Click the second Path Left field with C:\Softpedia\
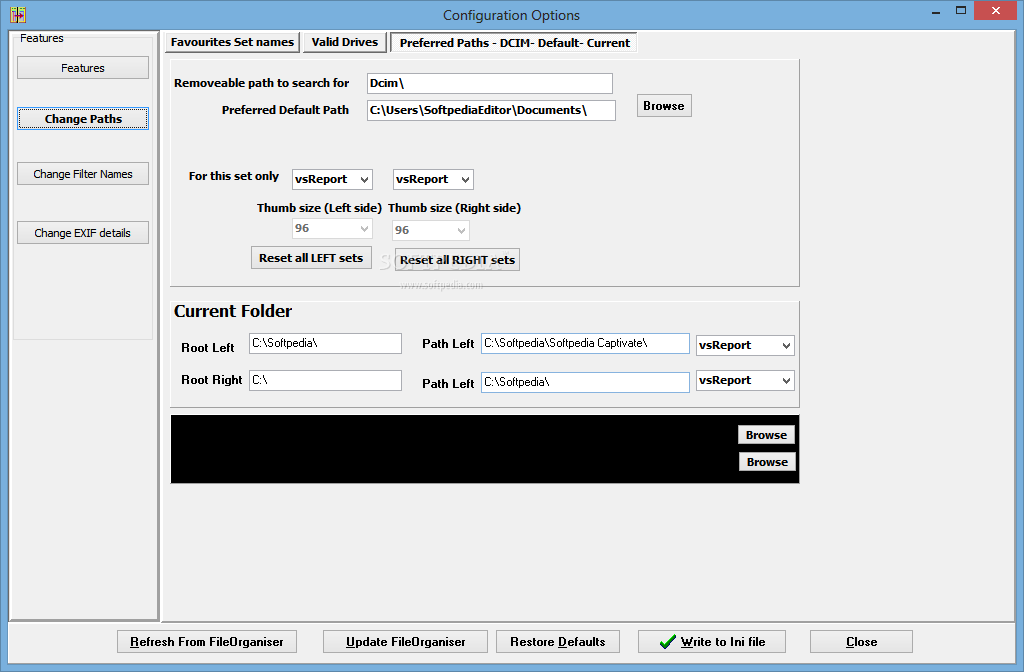This screenshot has width=1024, height=672. (x=585, y=383)
